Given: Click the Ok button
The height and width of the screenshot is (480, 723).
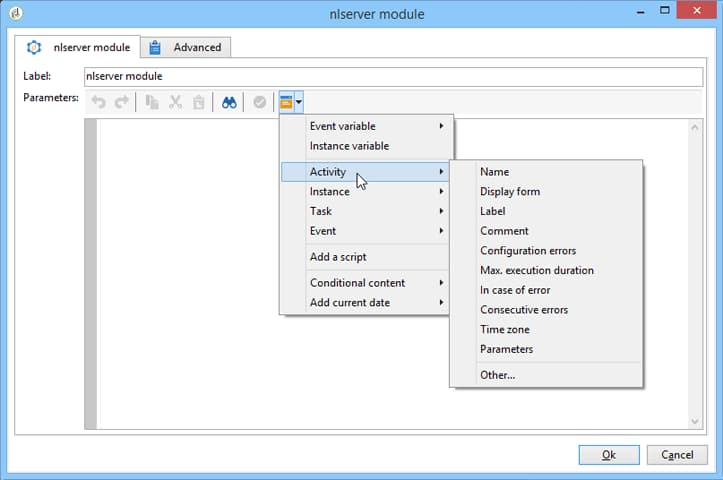Looking at the screenshot, I should (609, 455).
